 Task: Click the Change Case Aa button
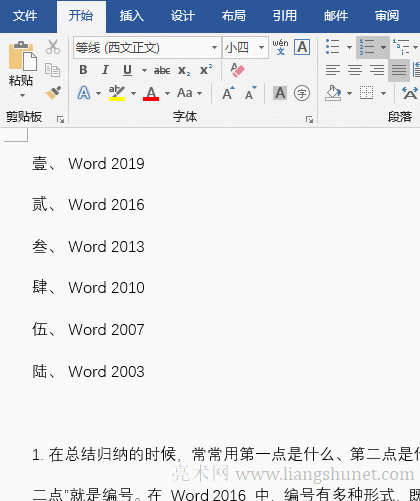(x=185, y=93)
